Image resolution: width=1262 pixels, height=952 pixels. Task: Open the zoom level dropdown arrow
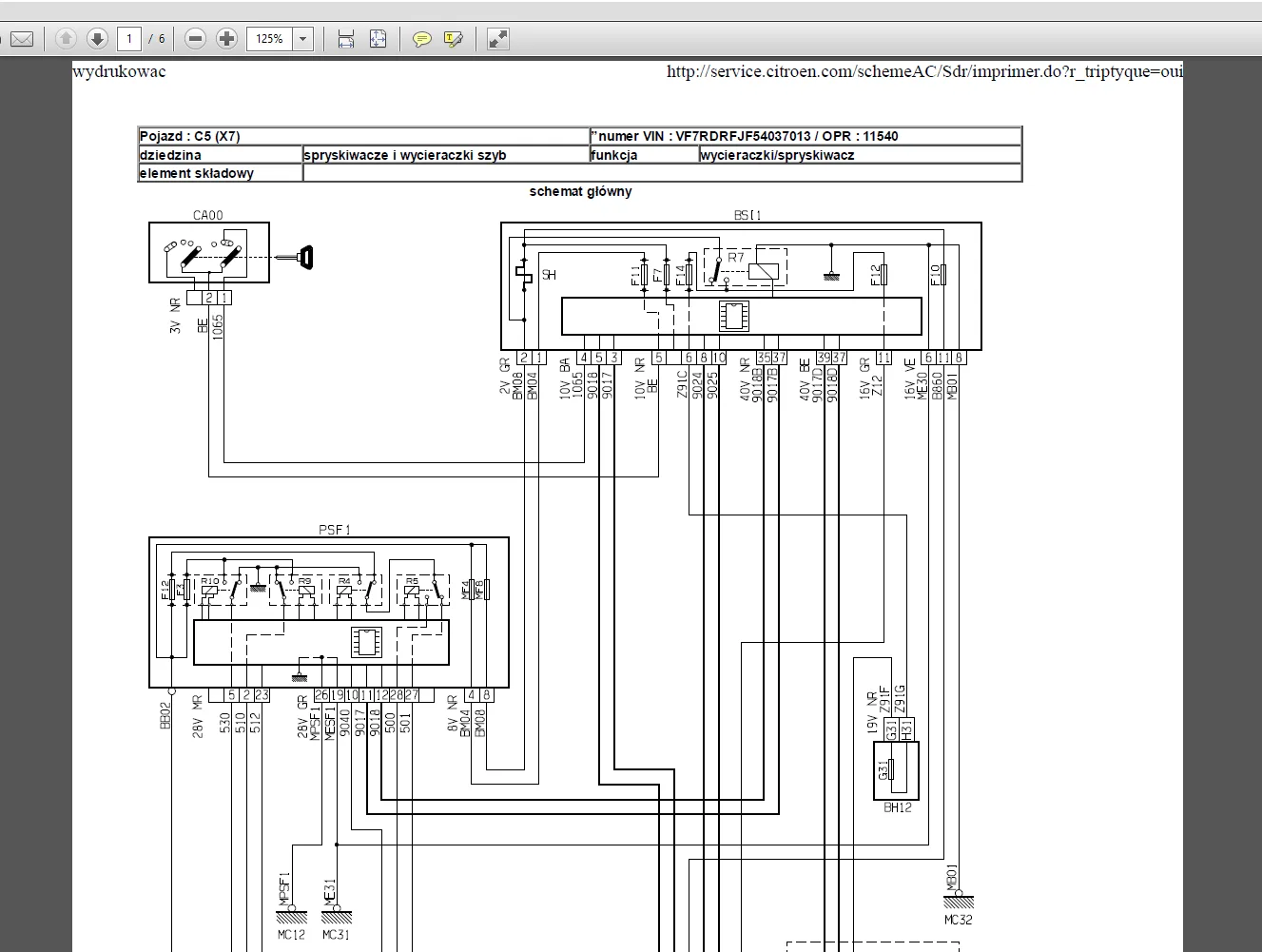coord(303,39)
